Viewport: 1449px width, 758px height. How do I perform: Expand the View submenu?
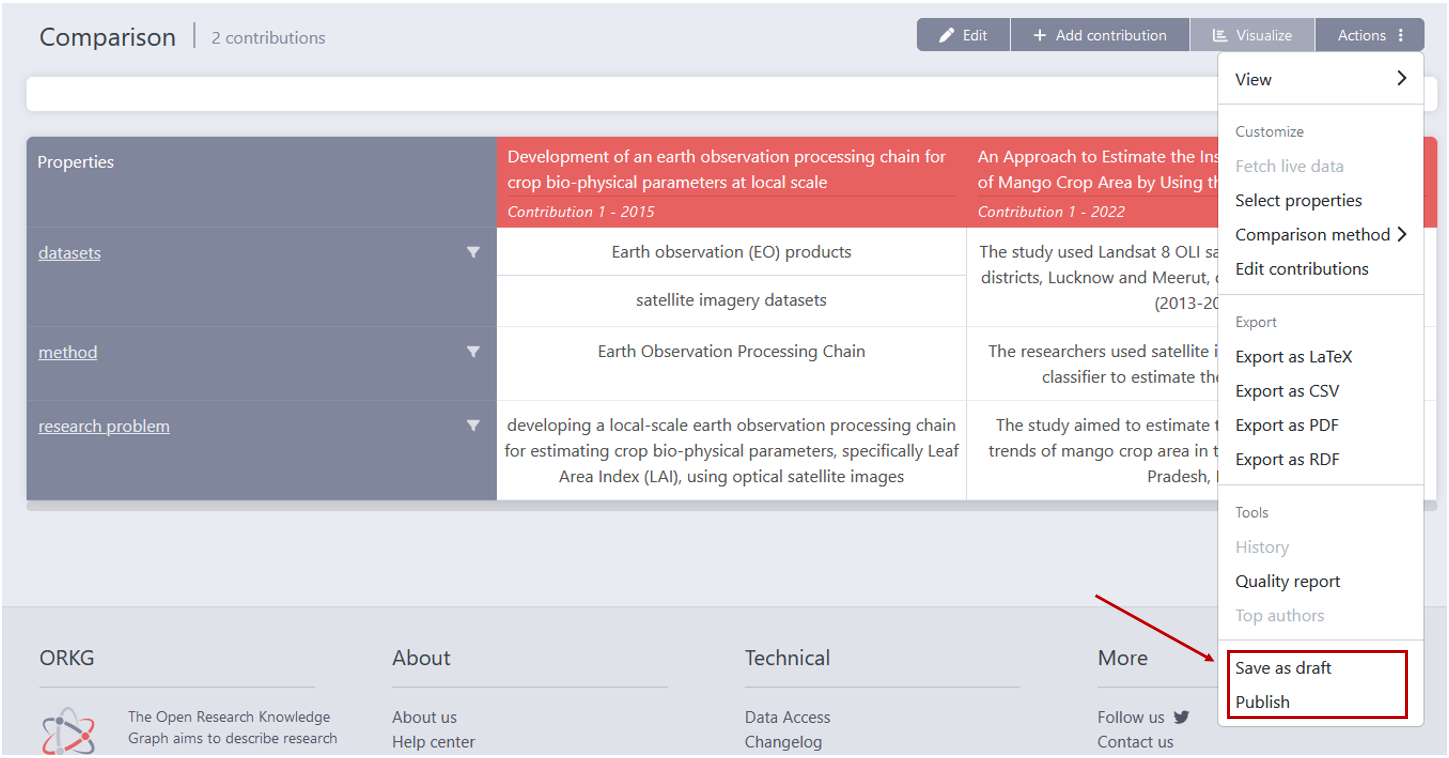(1320, 79)
